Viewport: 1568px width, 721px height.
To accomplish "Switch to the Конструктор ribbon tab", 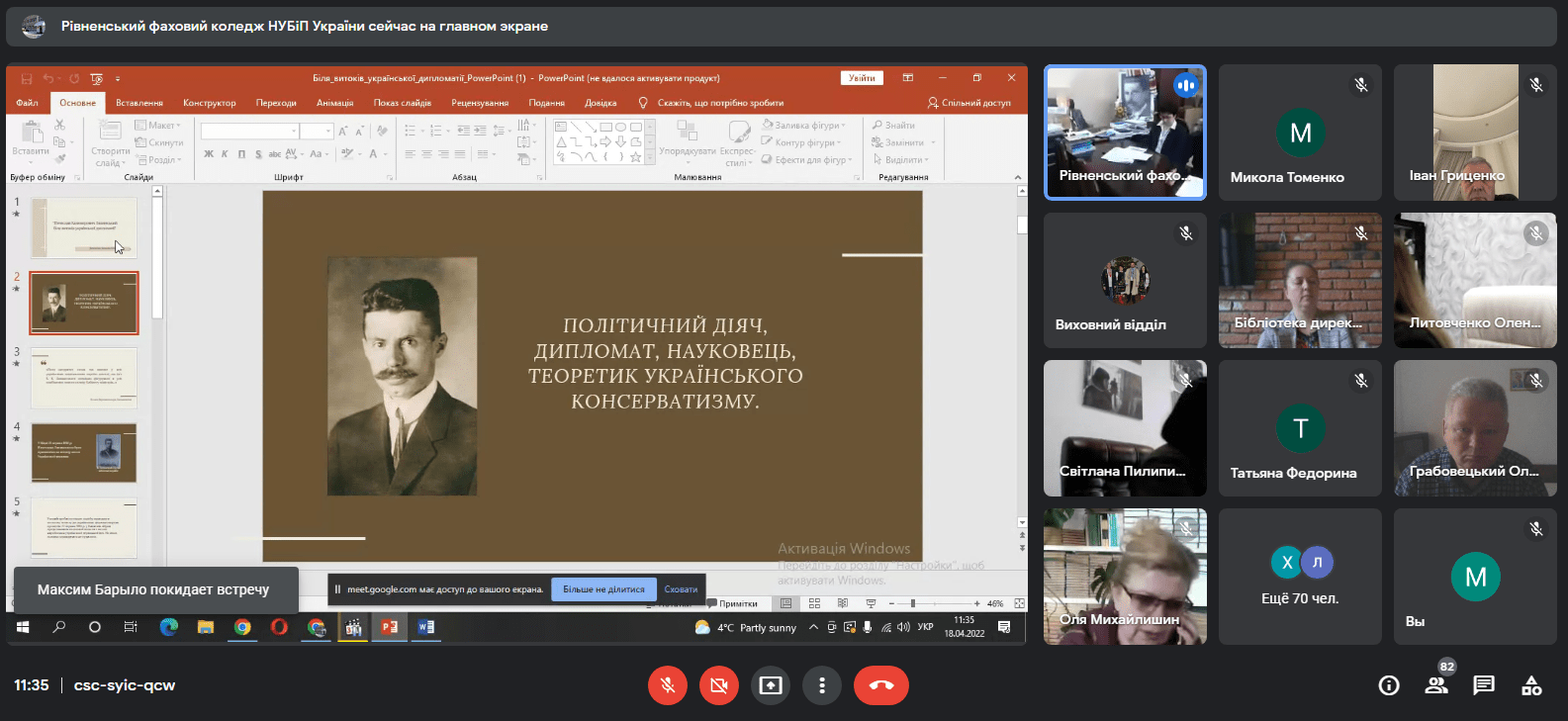I will pos(209,103).
